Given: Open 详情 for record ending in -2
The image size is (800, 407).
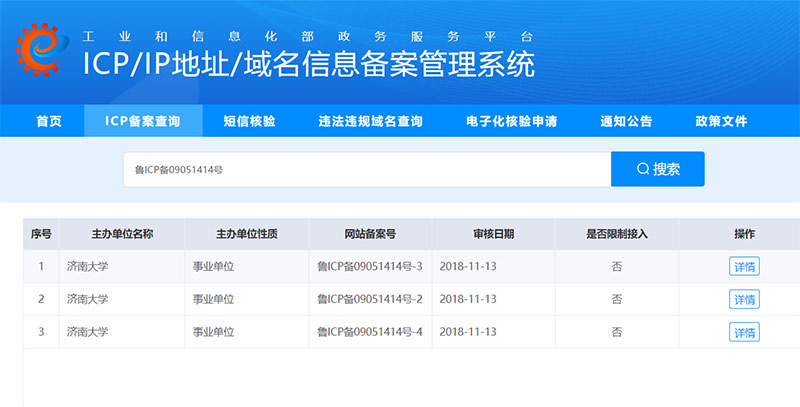Looking at the screenshot, I should tap(744, 299).
